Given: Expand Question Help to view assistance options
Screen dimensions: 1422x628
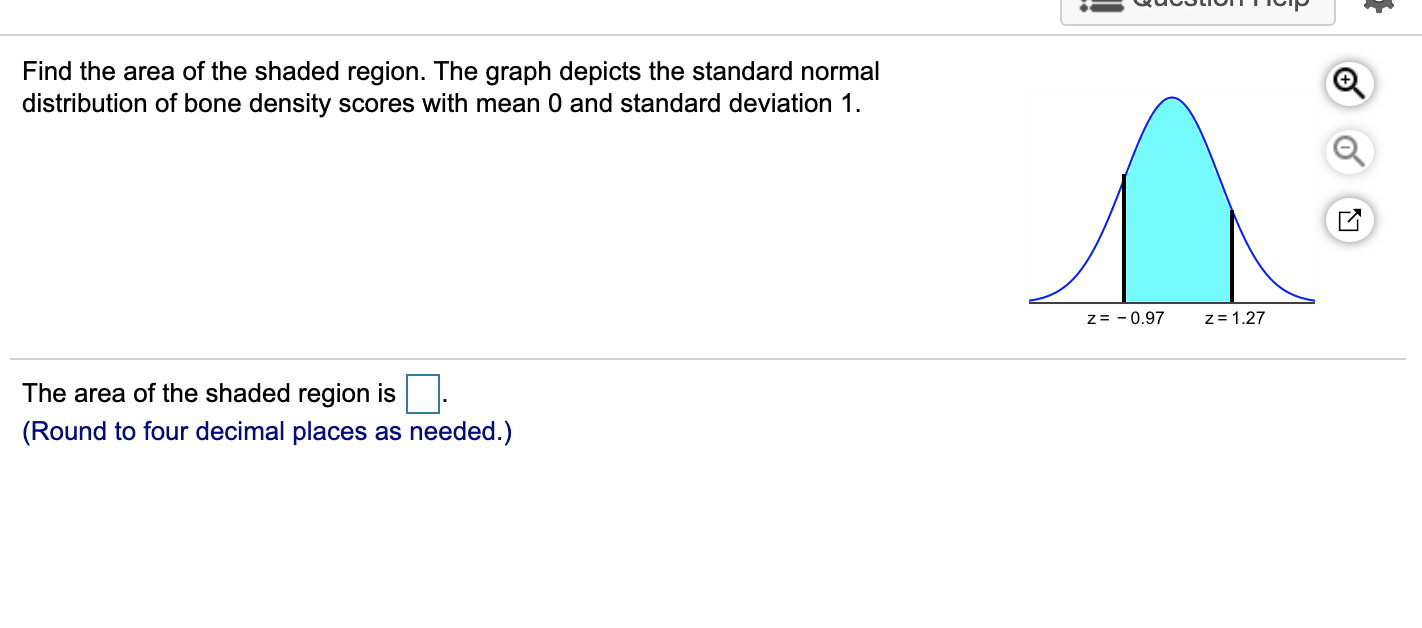Looking at the screenshot, I should pyautogui.click(x=1197, y=8).
